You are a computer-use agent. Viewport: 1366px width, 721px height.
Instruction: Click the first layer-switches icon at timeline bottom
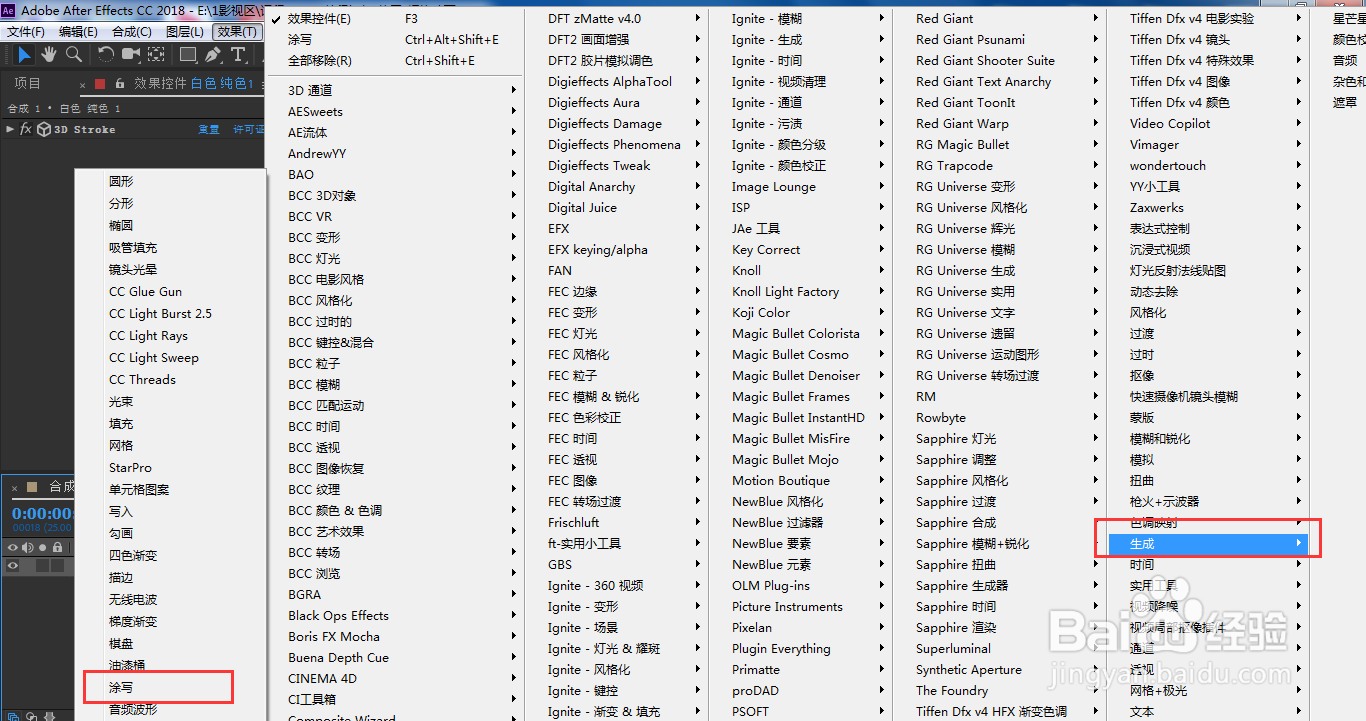(13, 716)
